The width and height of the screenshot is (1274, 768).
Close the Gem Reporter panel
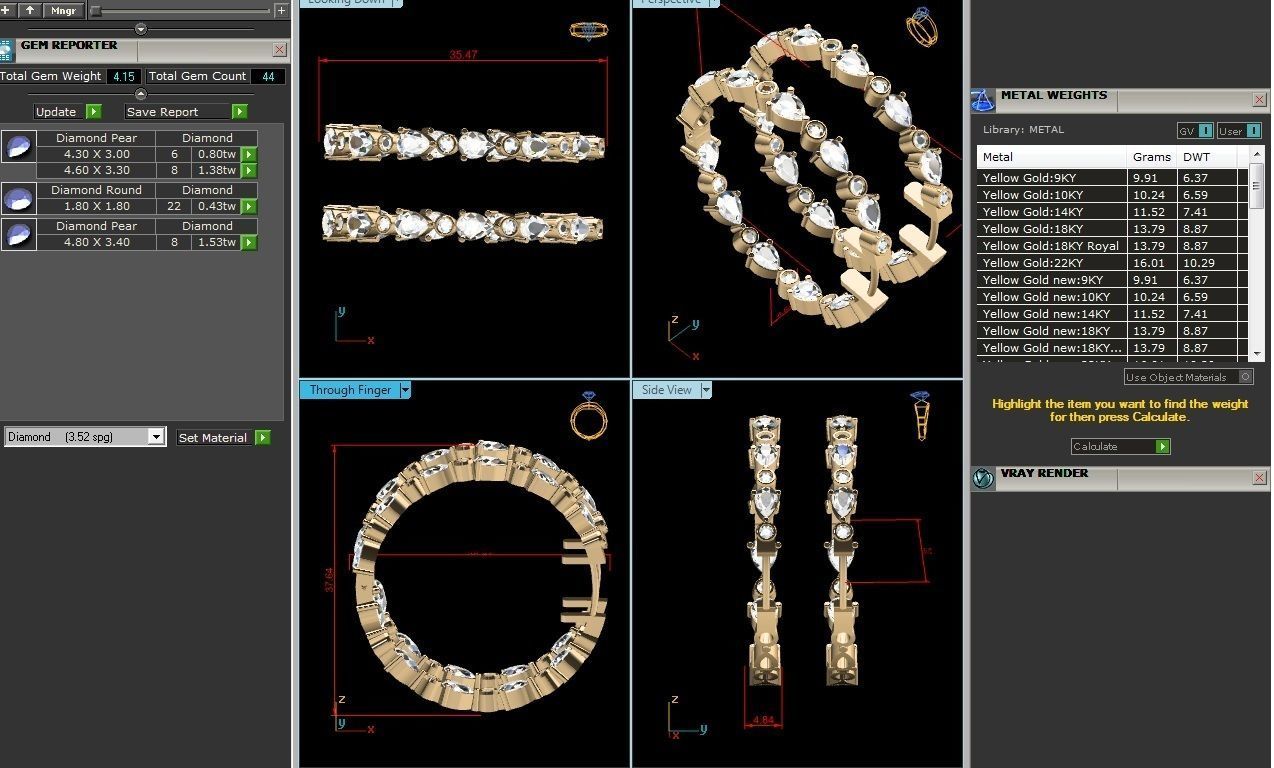pos(279,49)
